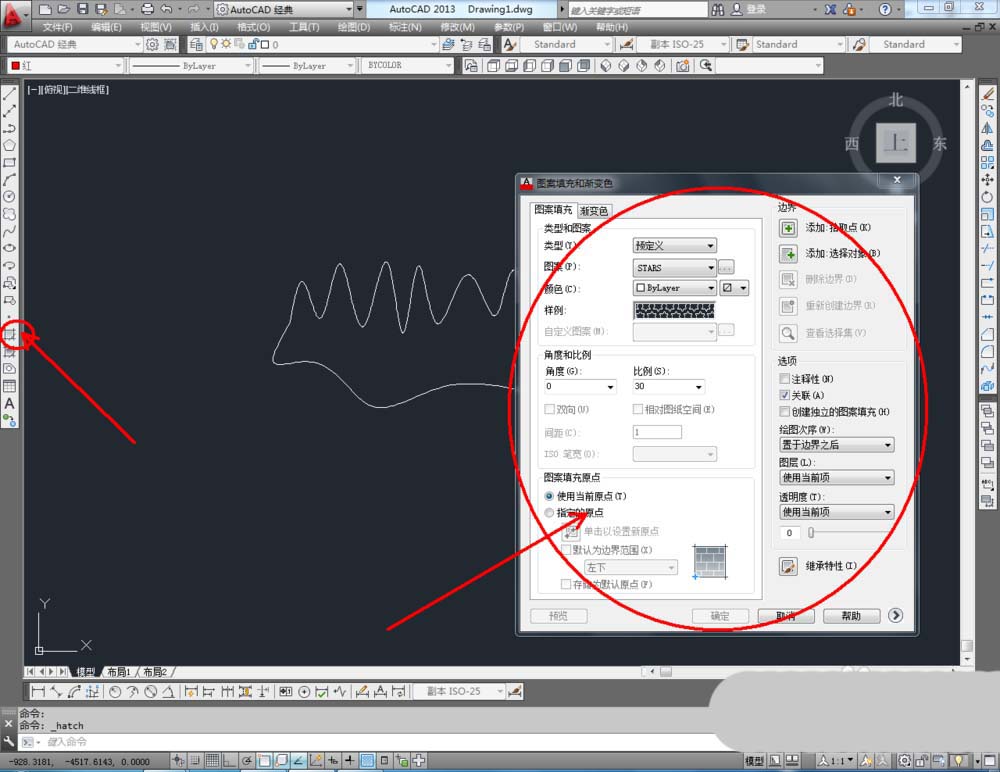Open the hatch Layer dropdown

[837, 477]
